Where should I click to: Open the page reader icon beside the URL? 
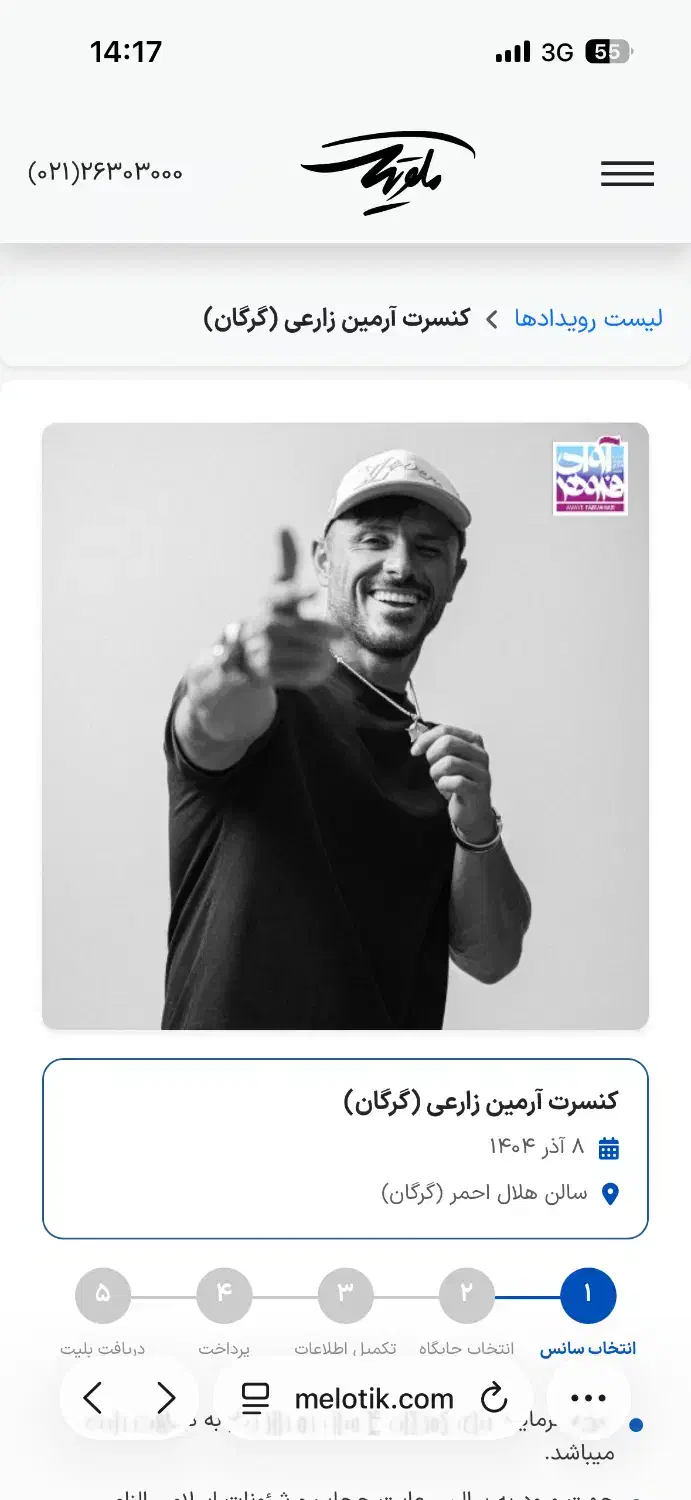click(x=256, y=1398)
